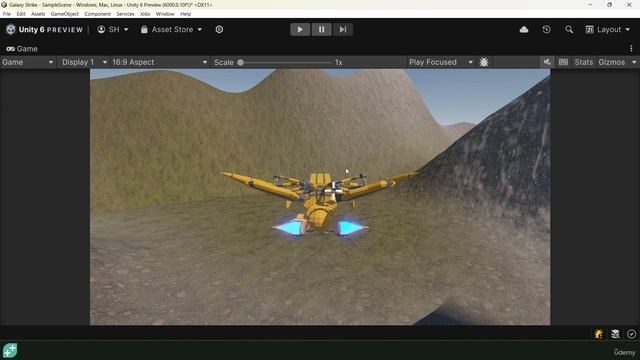Open the Layout dropdown

pyautogui.click(x=608, y=29)
